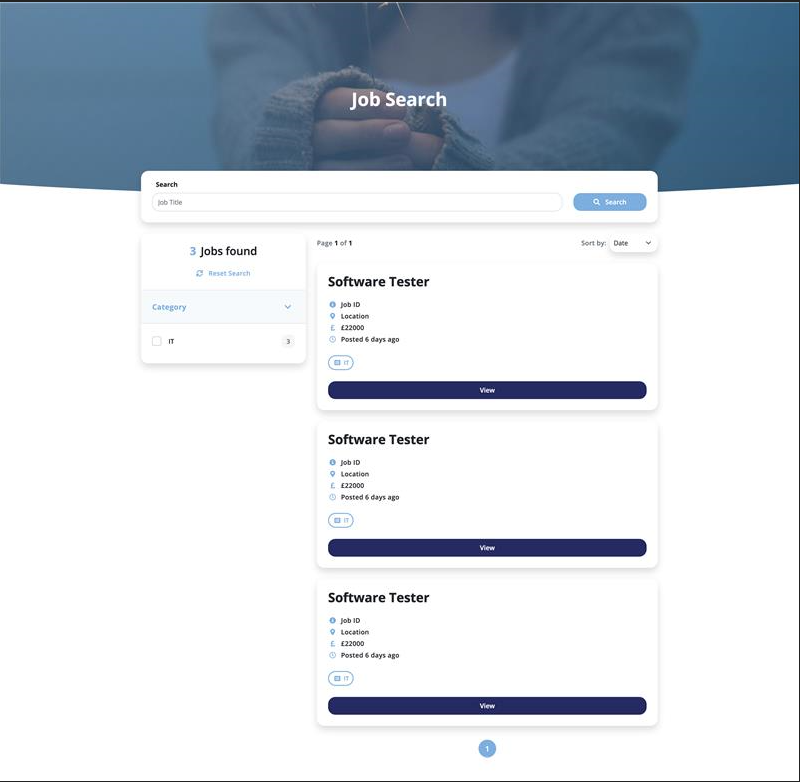Click View on the third Software Tester job
Image resolution: width=800 pixels, height=782 pixels.
(487, 705)
